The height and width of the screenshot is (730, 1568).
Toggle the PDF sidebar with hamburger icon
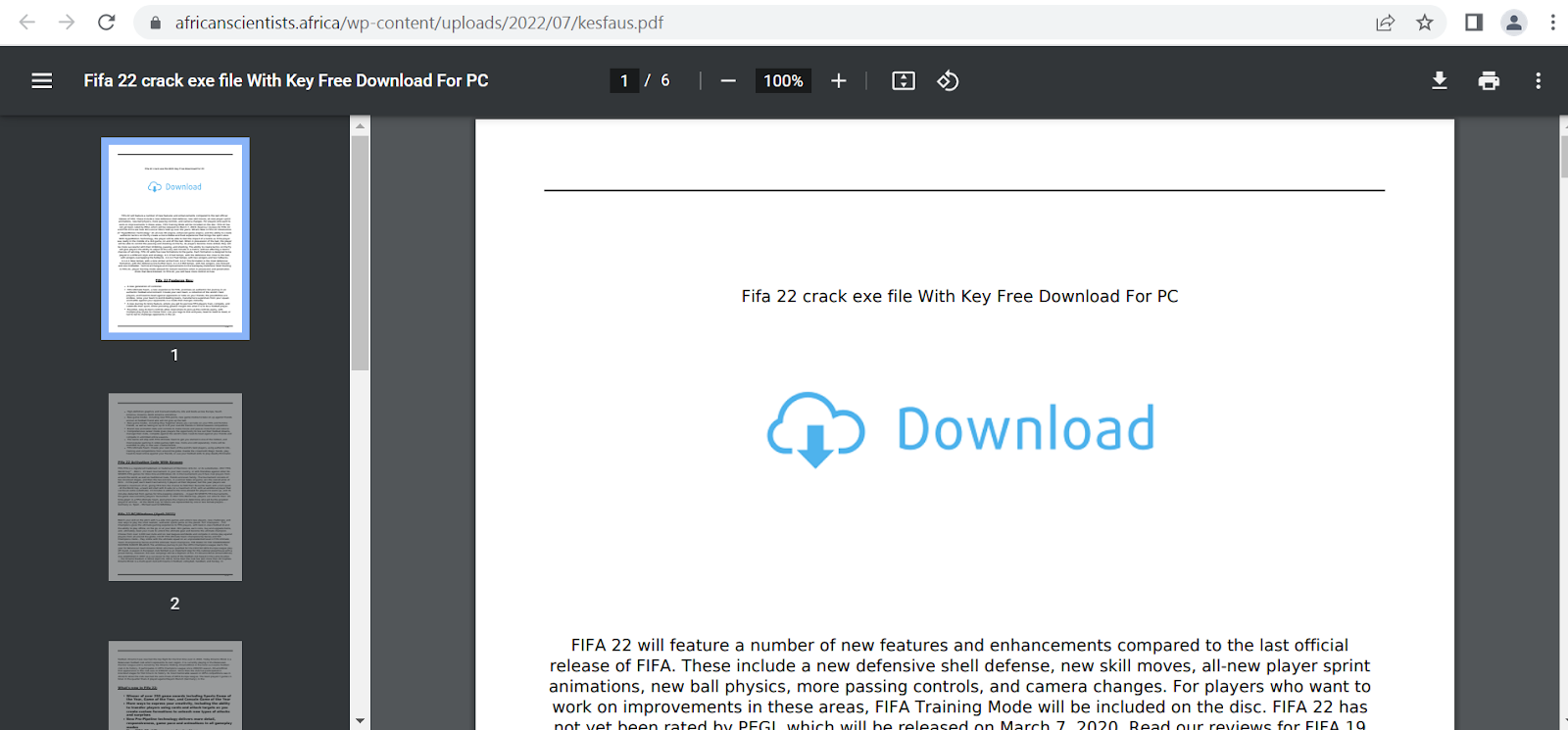point(42,80)
